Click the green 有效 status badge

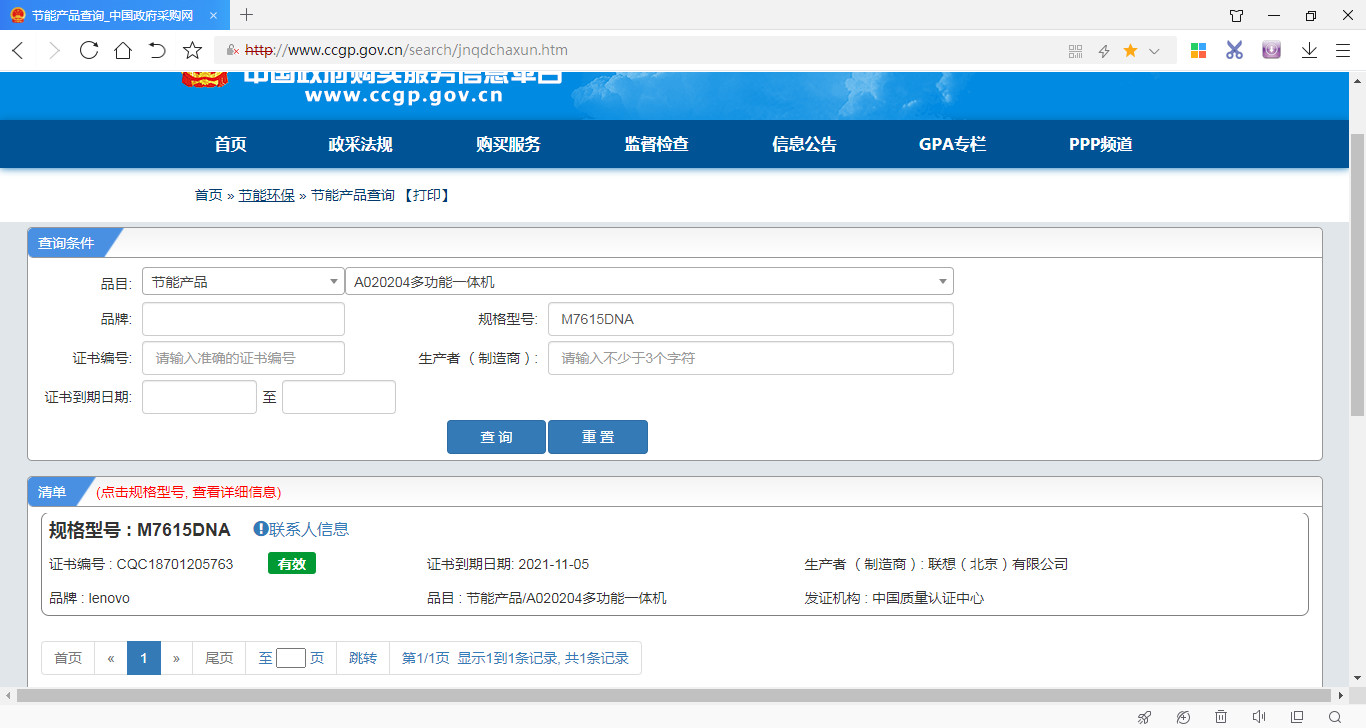292,564
